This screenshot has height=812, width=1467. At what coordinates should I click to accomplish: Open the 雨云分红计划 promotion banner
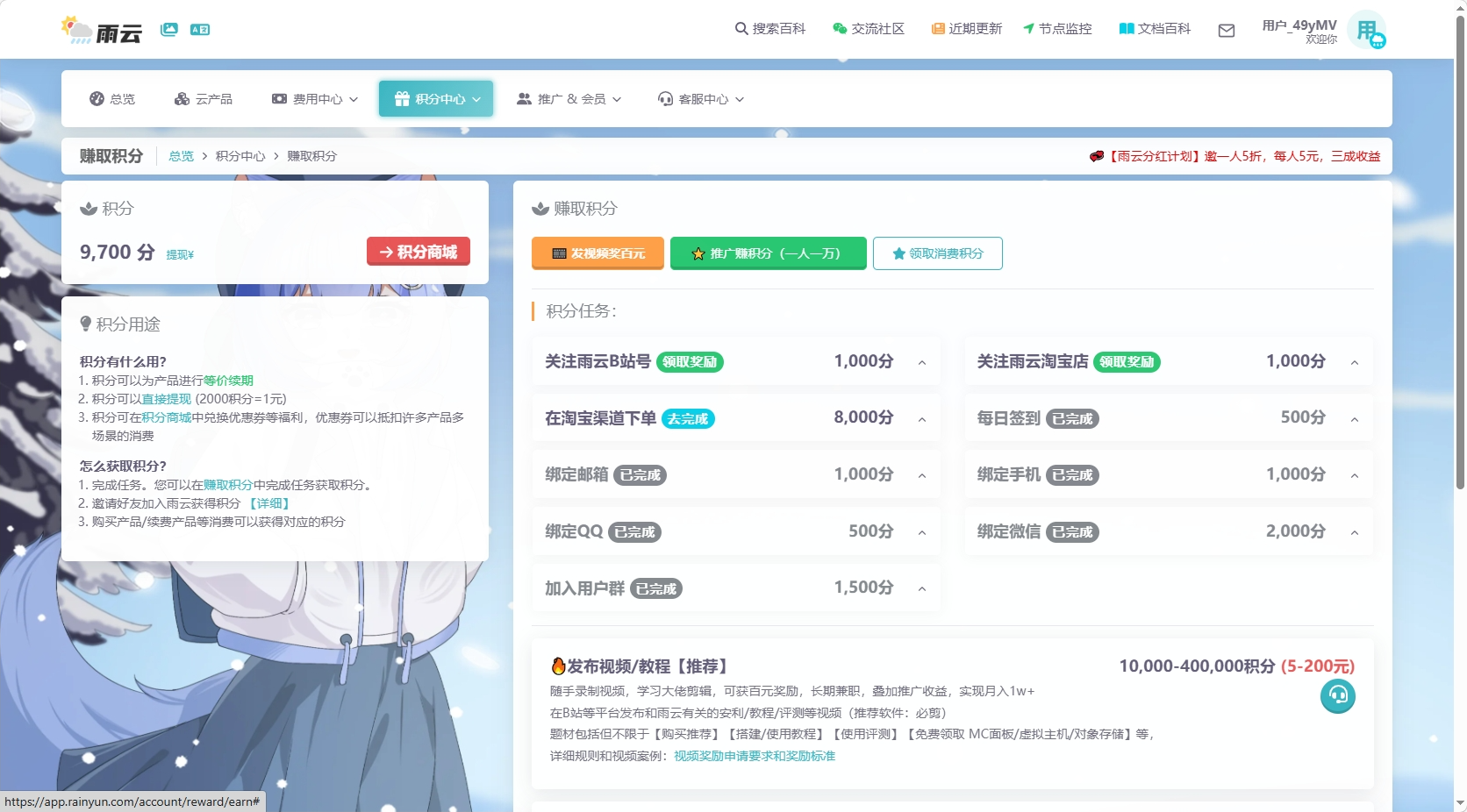[1235, 156]
